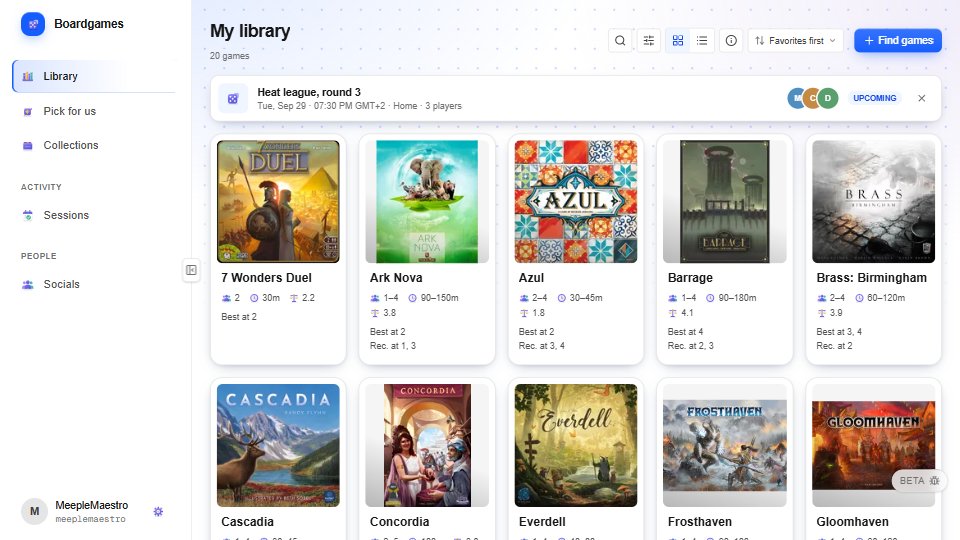Open the filters sliders icon
960x540 pixels.
648,40
